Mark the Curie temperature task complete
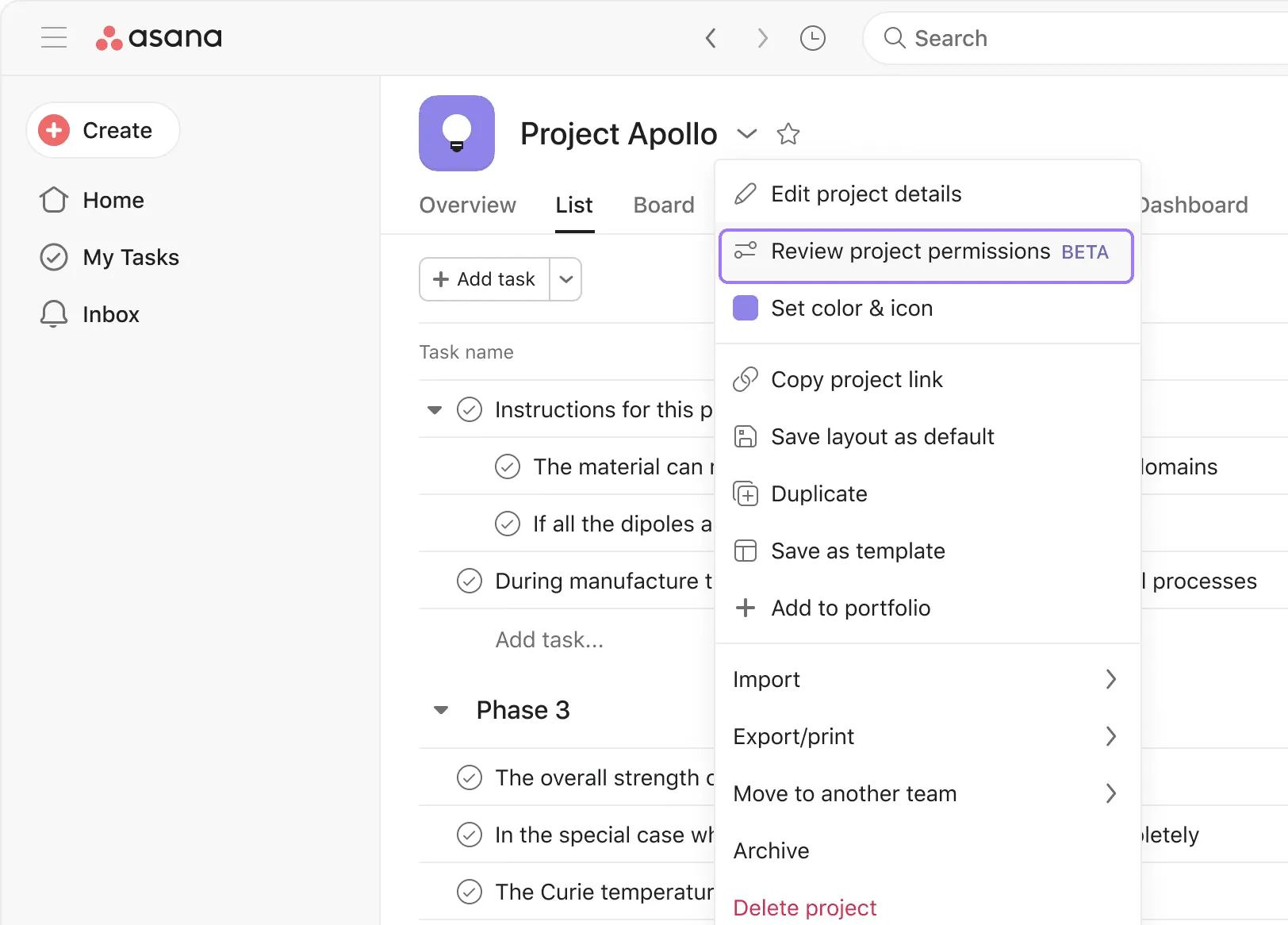The image size is (1288, 925). click(x=470, y=892)
